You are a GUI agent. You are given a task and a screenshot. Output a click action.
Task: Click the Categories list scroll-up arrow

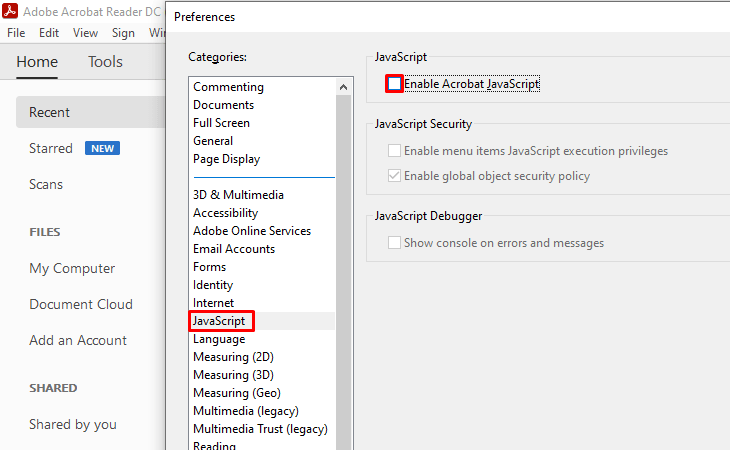(x=344, y=87)
